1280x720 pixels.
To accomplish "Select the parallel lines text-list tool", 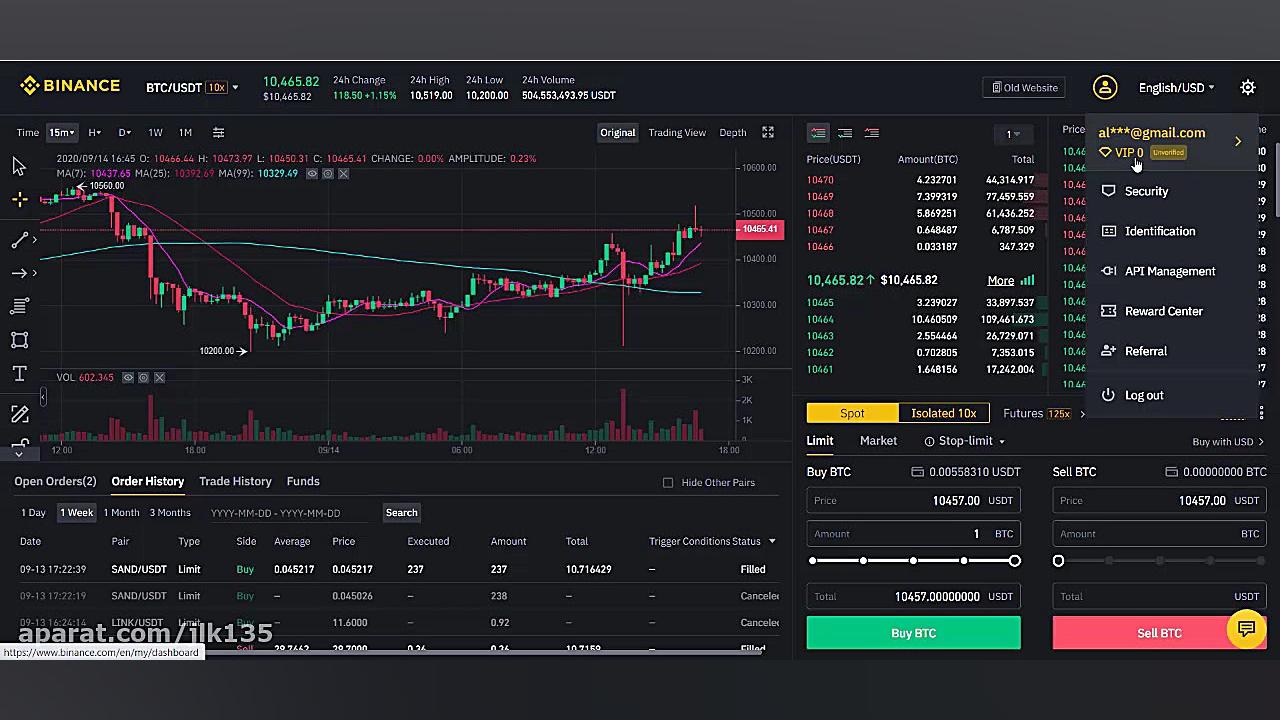I will [19, 306].
